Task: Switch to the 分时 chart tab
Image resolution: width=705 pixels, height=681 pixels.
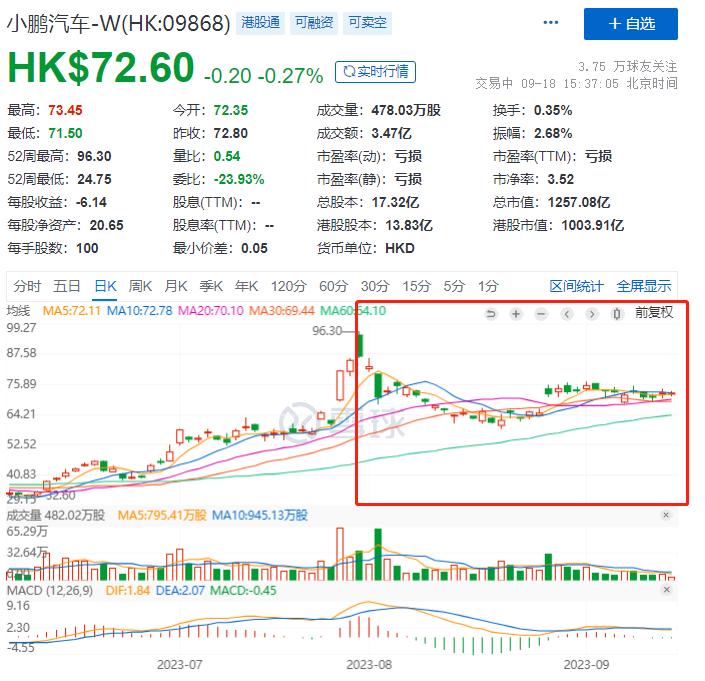Action: [x=27, y=286]
